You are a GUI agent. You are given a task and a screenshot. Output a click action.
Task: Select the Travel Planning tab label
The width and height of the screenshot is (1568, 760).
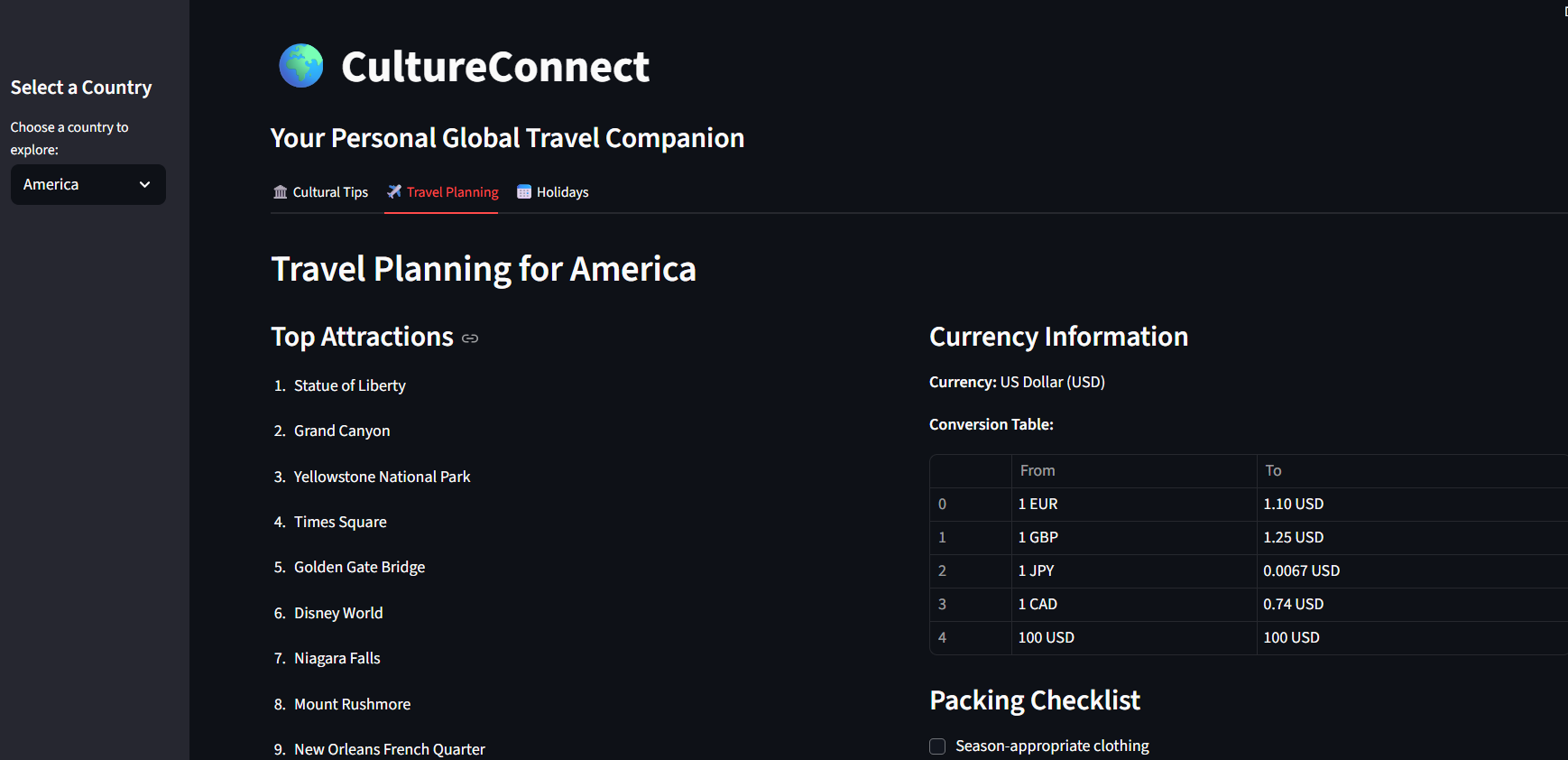[452, 192]
